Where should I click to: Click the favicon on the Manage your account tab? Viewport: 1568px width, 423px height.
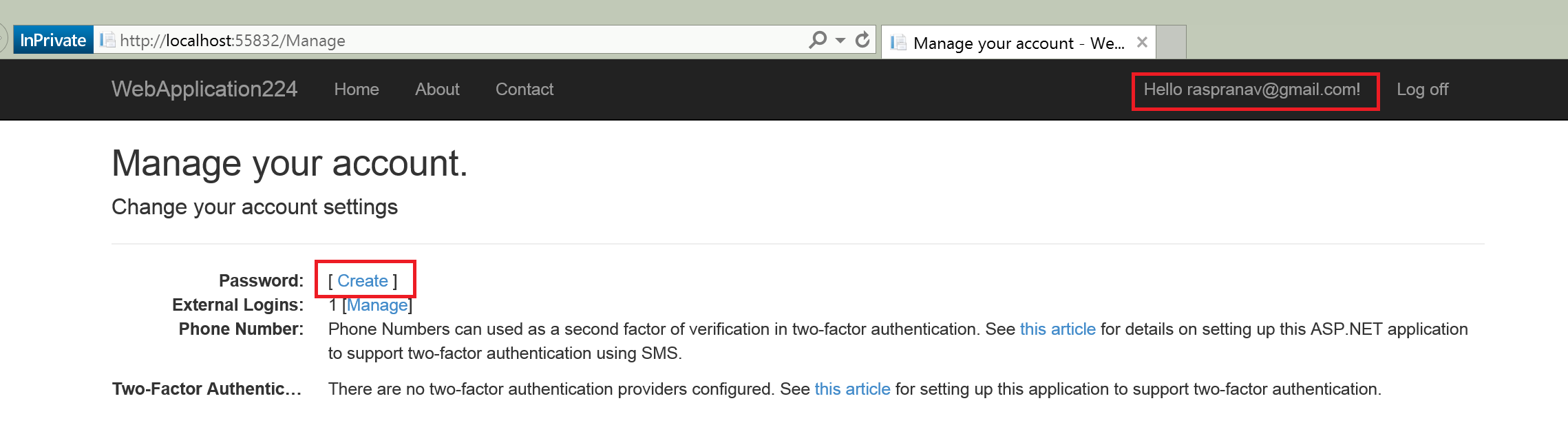(x=898, y=43)
